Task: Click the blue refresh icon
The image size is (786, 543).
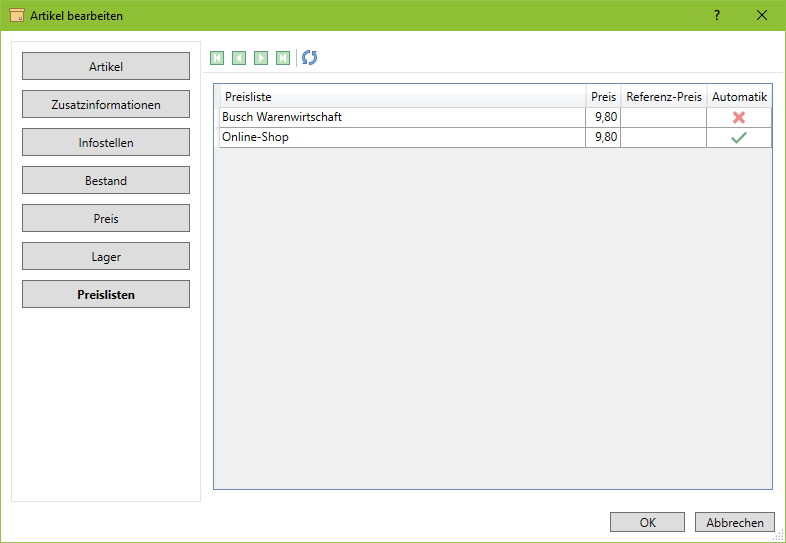Action: [x=310, y=58]
